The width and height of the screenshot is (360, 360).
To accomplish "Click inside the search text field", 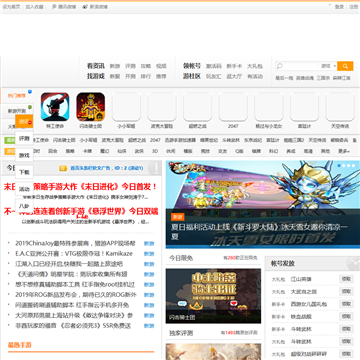I will click(297, 66).
